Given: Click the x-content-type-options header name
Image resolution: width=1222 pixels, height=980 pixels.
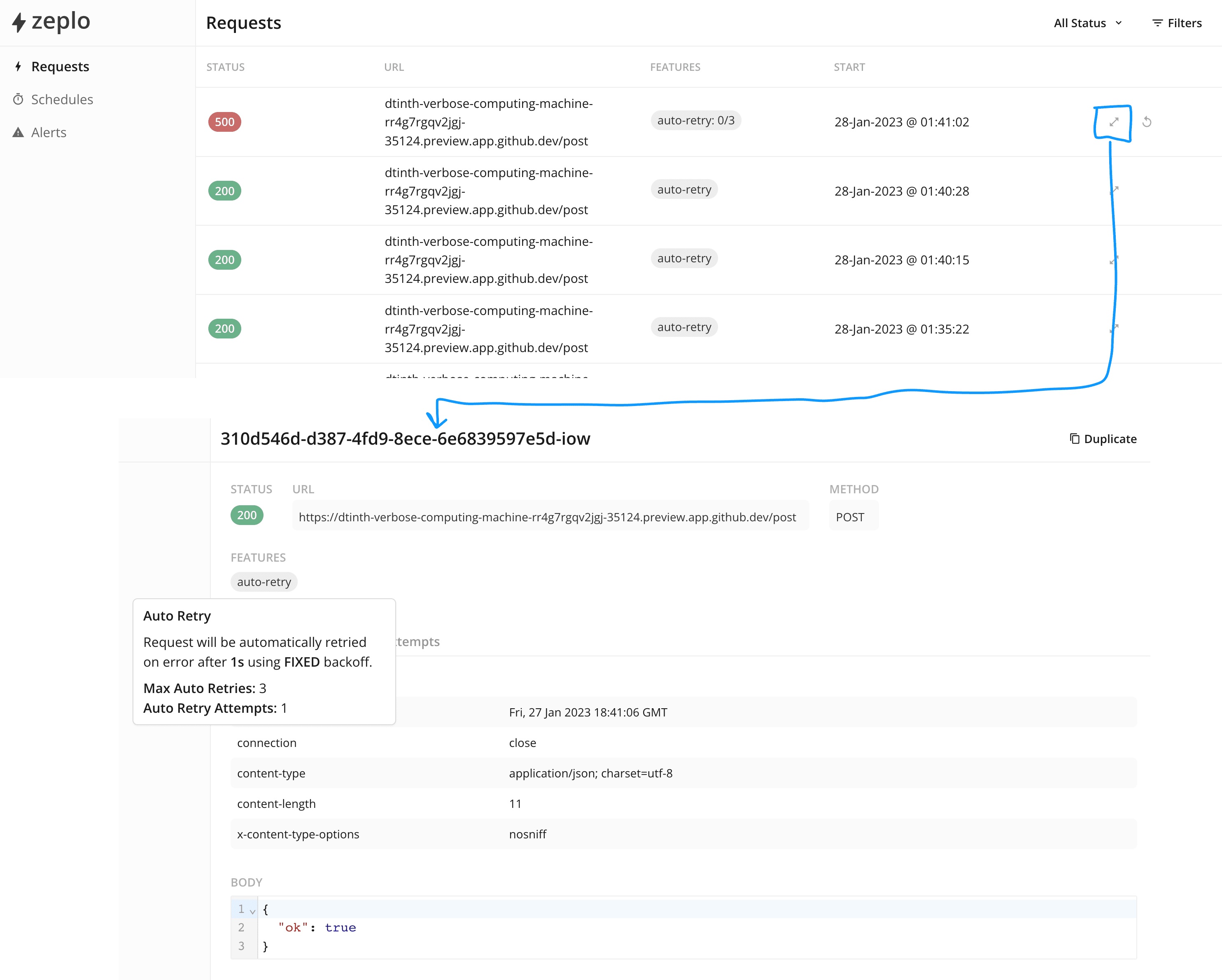Looking at the screenshot, I should (x=298, y=834).
